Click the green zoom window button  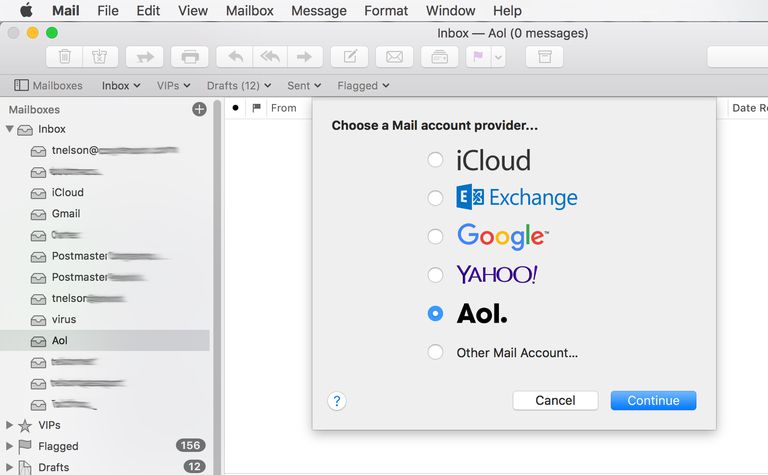[x=51, y=33]
